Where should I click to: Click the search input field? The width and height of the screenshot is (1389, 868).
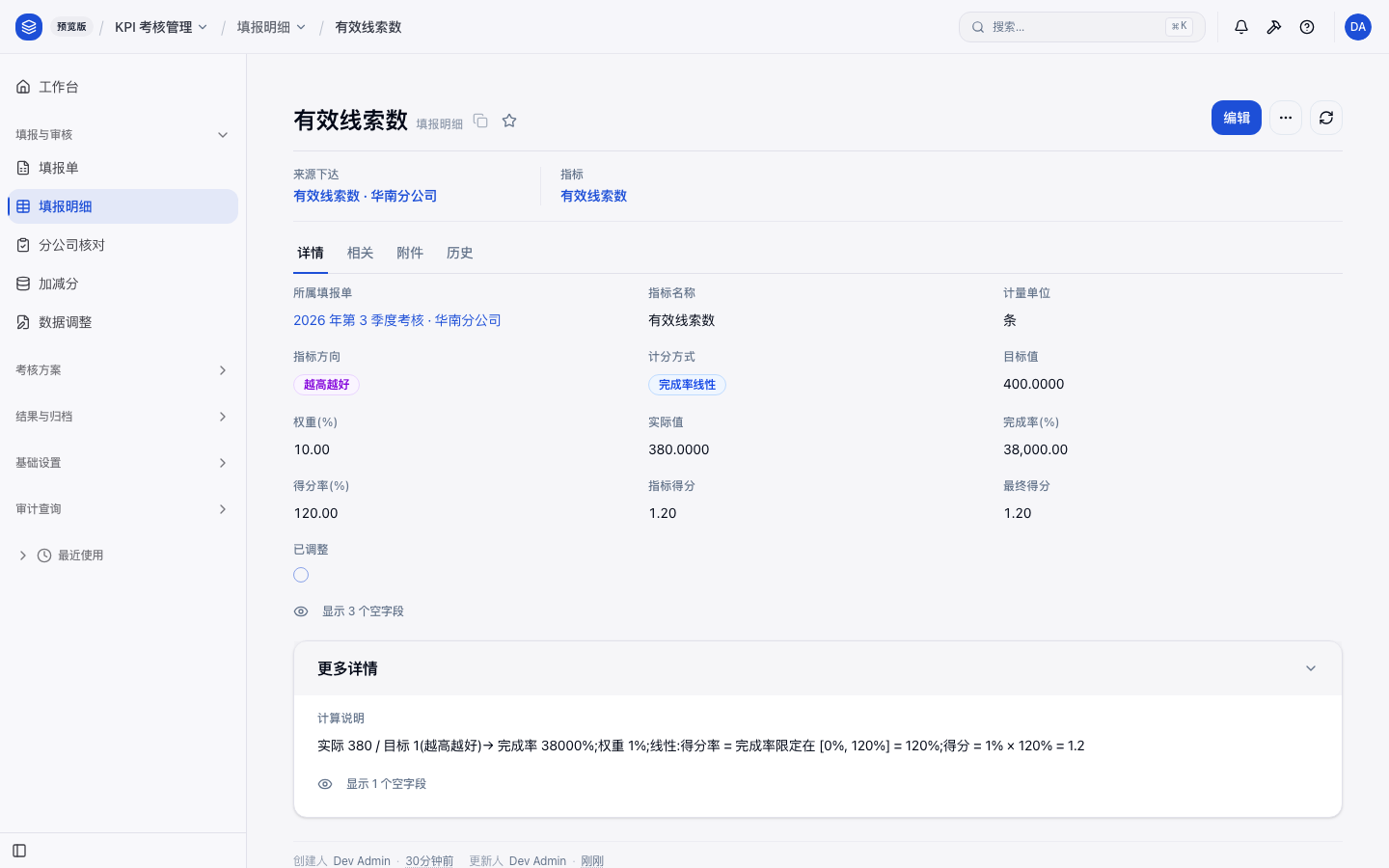point(1082,27)
